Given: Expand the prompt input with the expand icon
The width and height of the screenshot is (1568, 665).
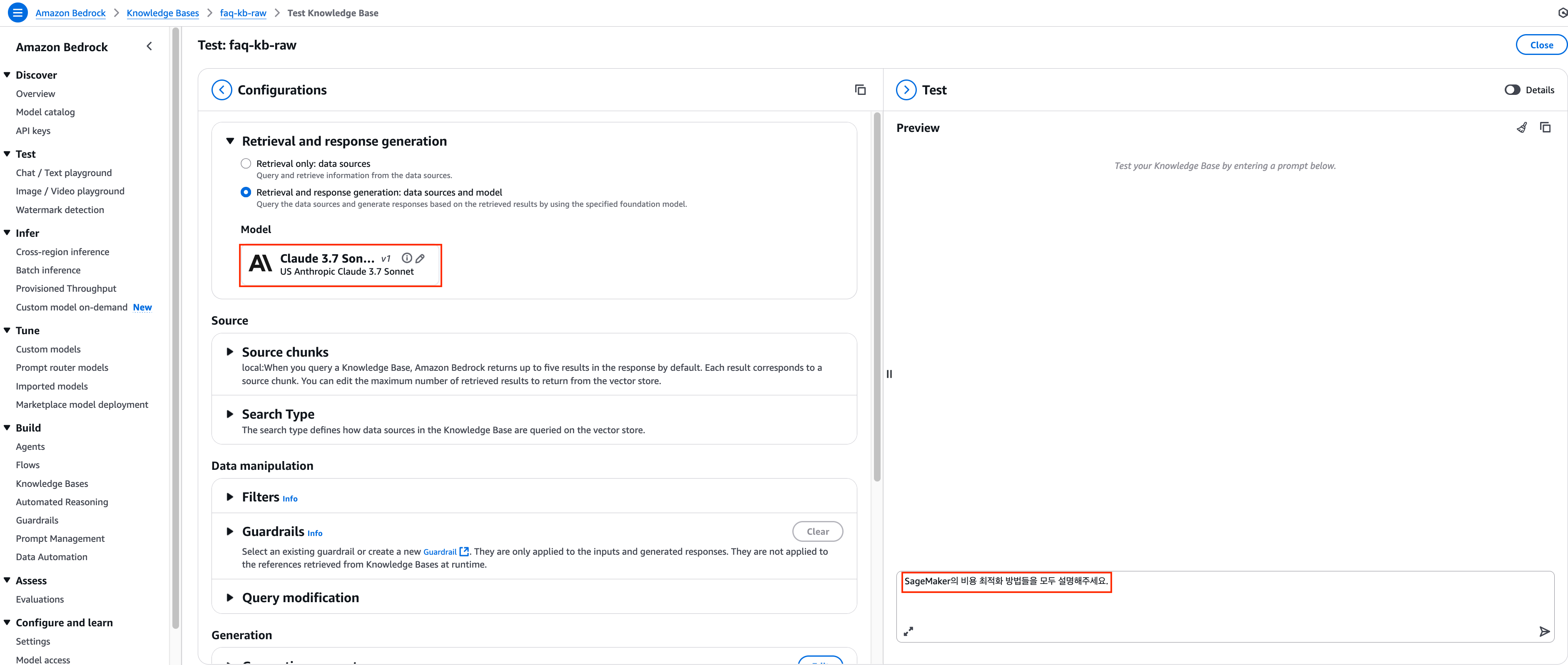Looking at the screenshot, I should pyautogui.click(x=908, y=632).
